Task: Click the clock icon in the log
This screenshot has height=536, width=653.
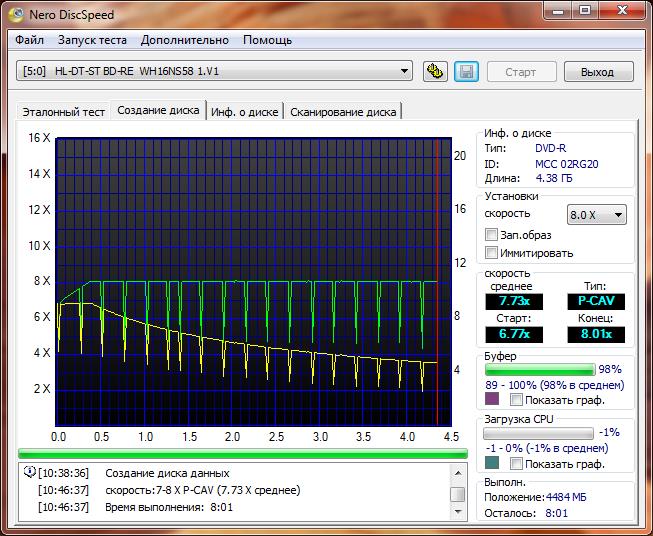Action: [x=28, y=473]
